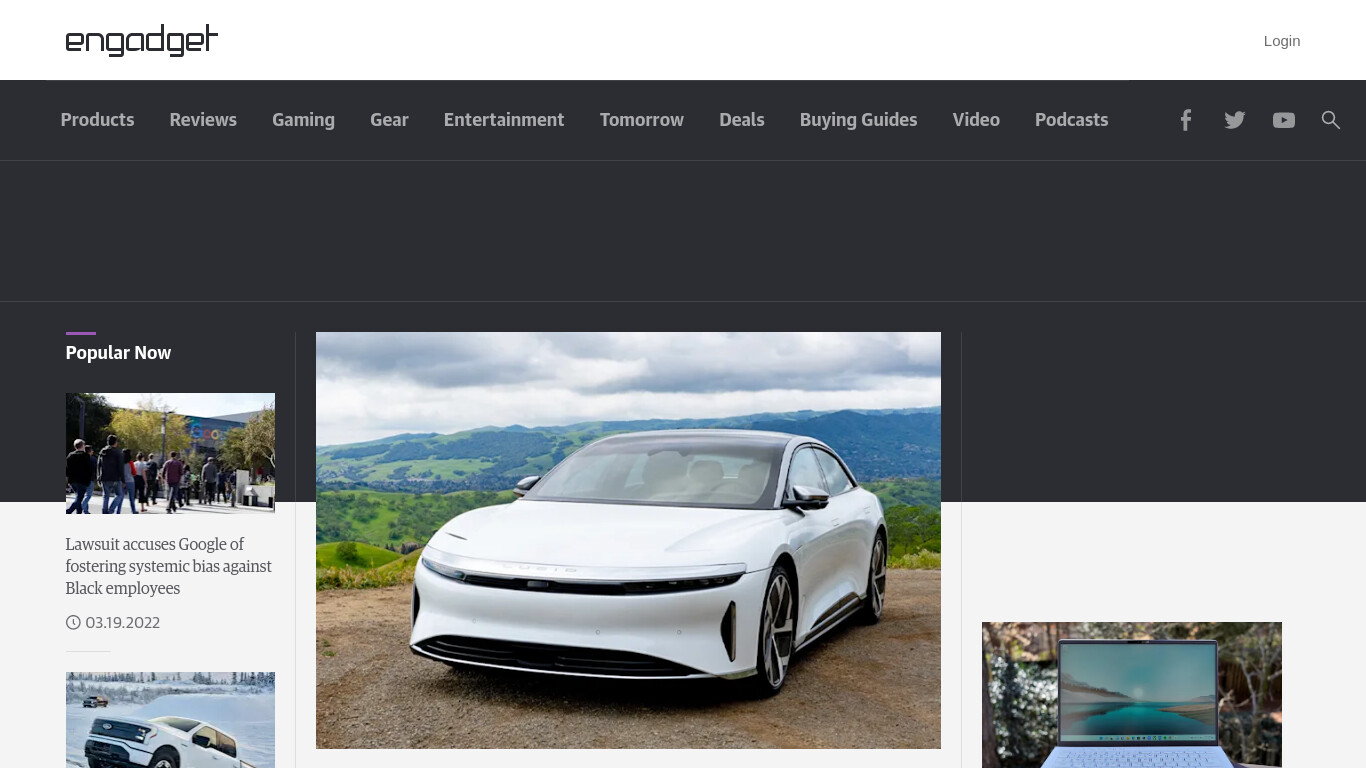Click the Login link

tap(1282, 41)
